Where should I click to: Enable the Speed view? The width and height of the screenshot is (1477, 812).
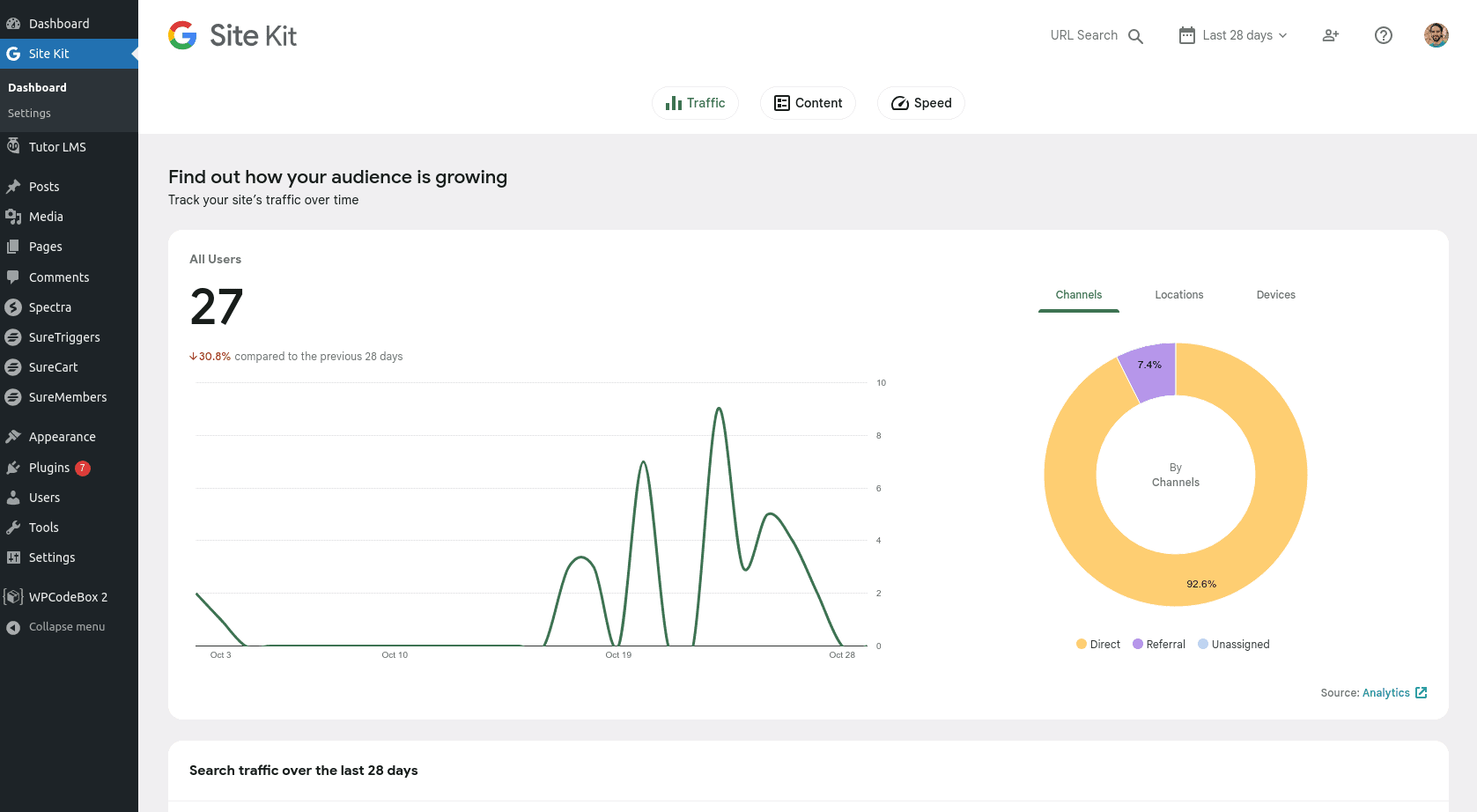(x=920, y=103)
